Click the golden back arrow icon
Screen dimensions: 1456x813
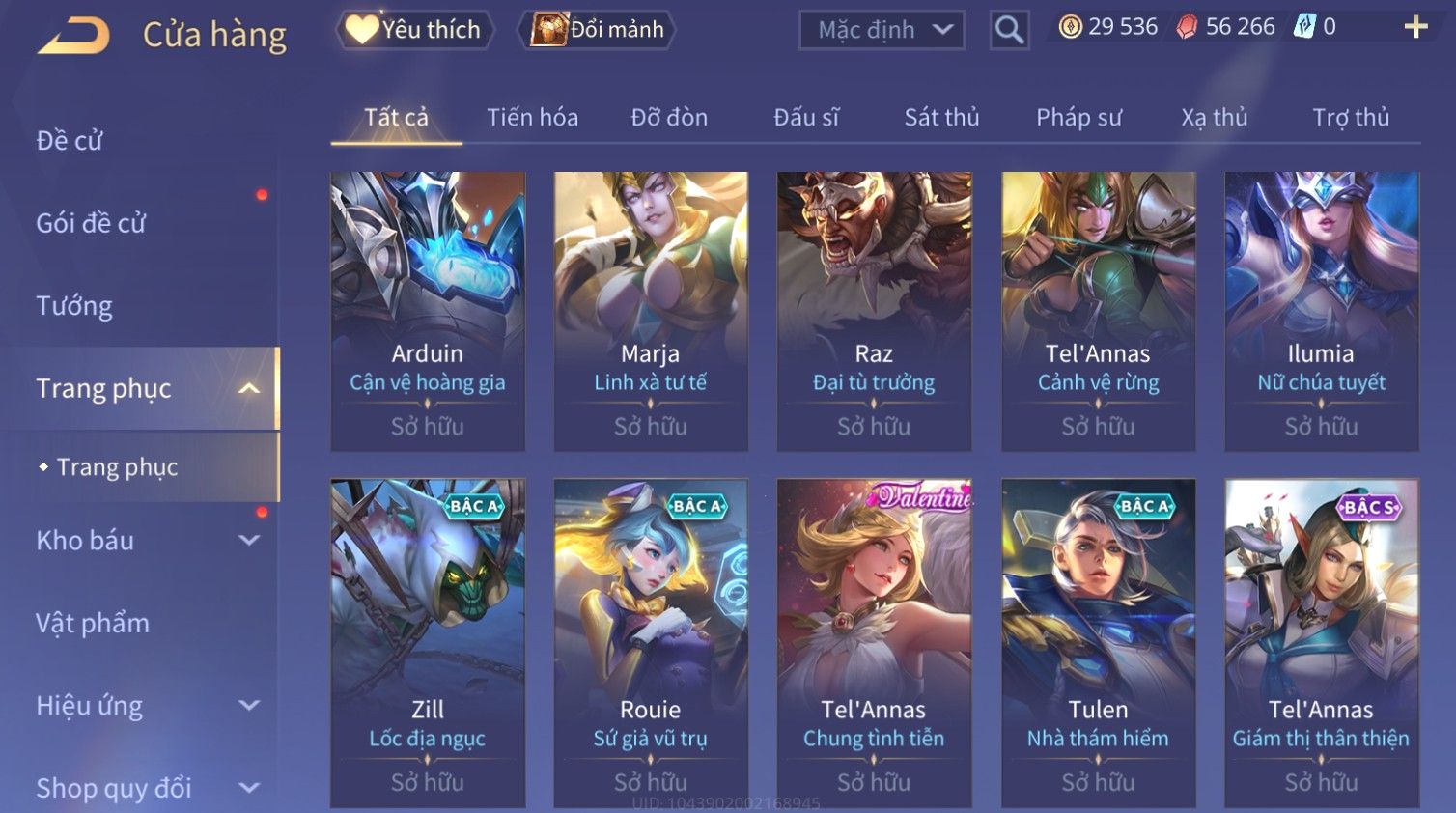pyautogui.click(x=74, y=36)
